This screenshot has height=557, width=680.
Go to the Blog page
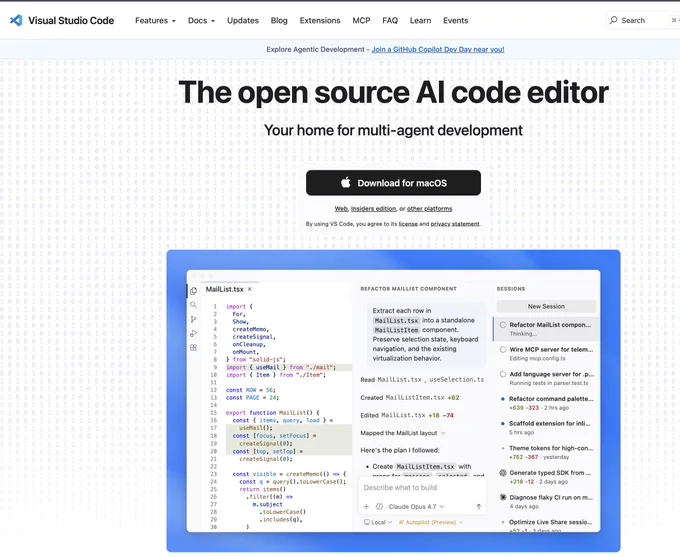279,20
